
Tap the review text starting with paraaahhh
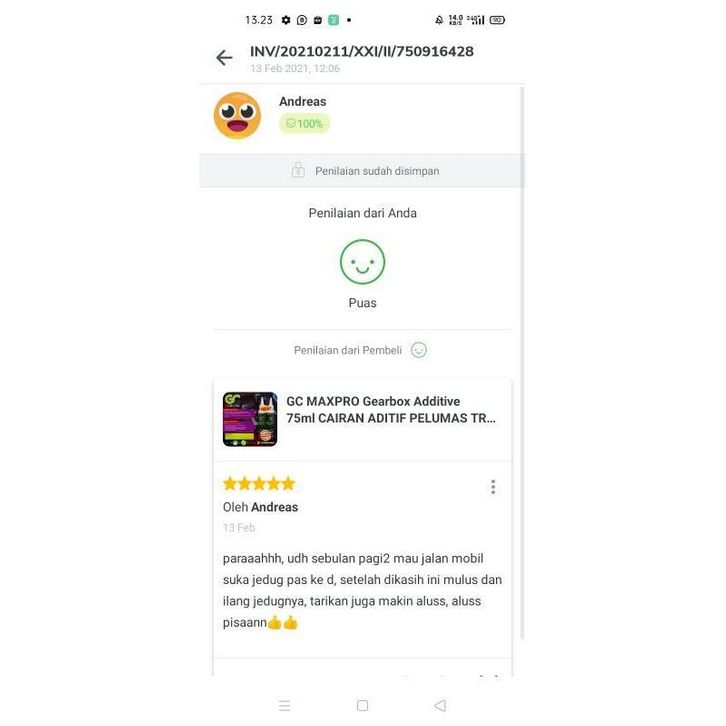pyautogui.click(x=362, y=590)
